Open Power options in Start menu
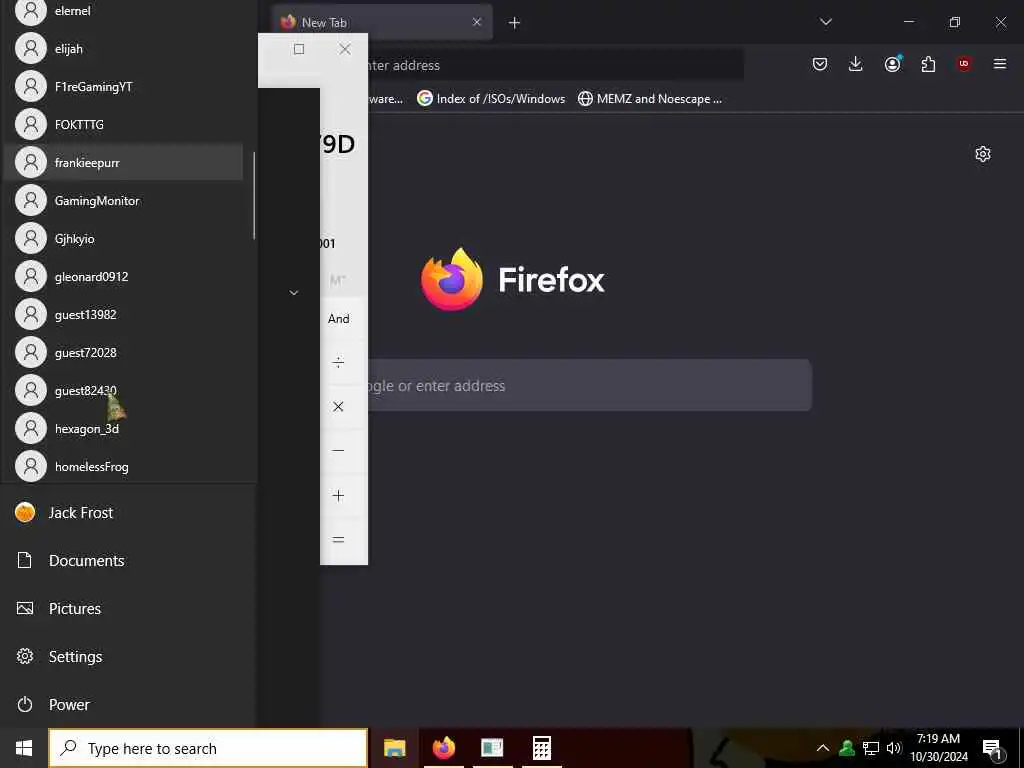Screen dimensions: 1024x768 click(128, 704)
